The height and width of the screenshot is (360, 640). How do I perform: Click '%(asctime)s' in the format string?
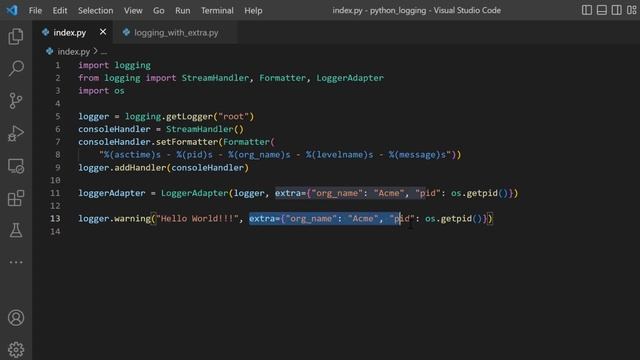tap(132, 155)
